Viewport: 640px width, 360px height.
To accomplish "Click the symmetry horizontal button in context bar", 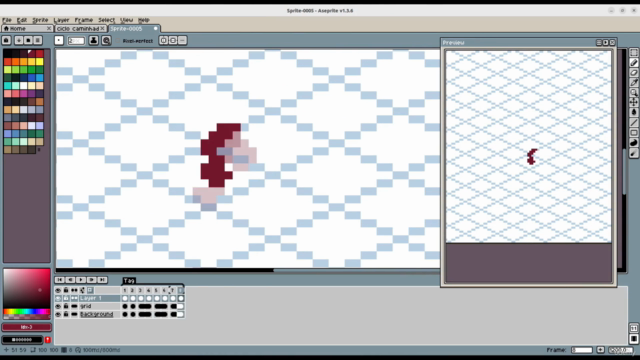I will (x=164, y=40).
